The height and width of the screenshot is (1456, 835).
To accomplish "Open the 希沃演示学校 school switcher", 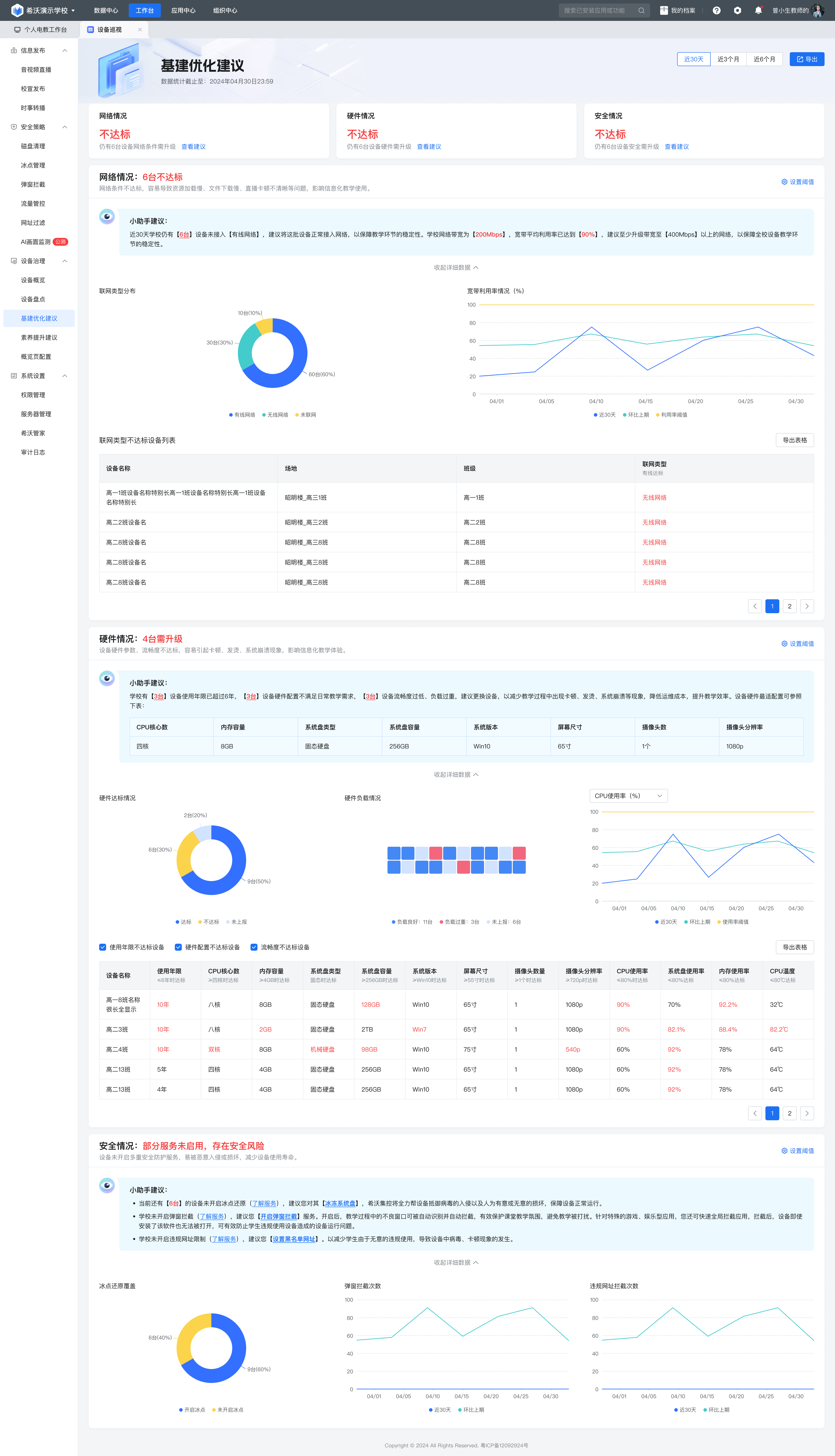I will 50,10.
